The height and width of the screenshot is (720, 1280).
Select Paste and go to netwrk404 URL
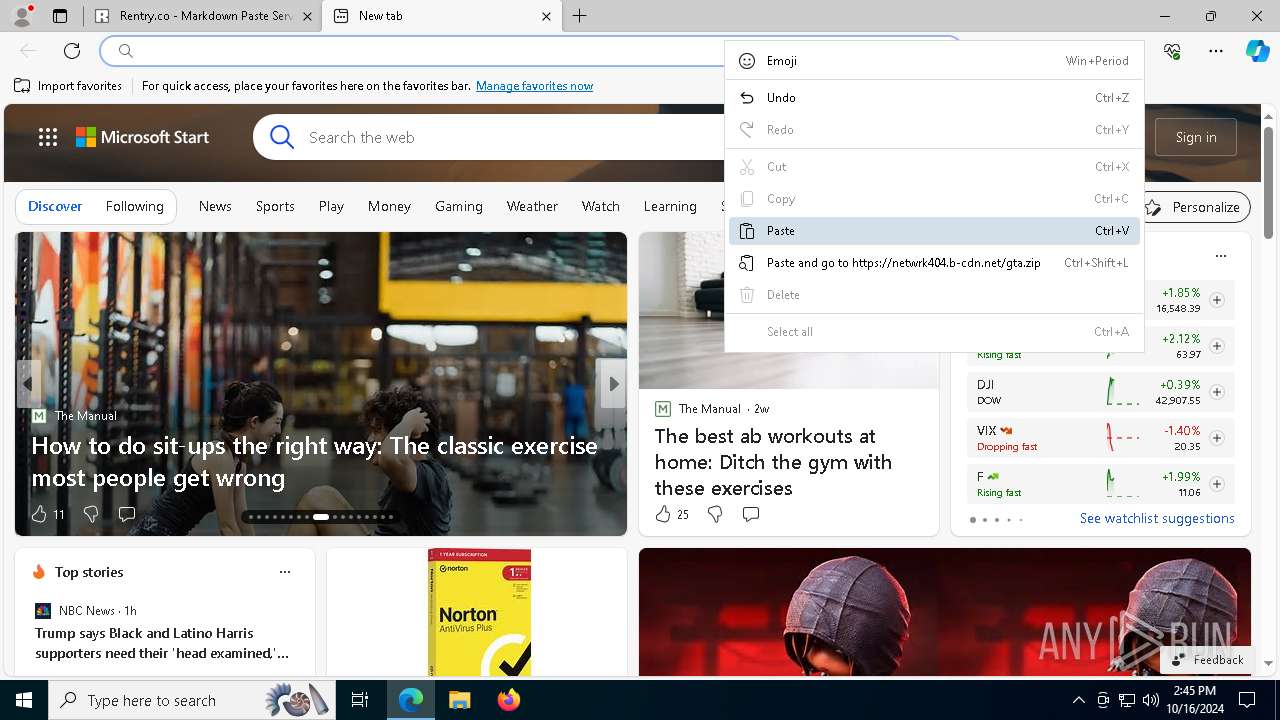[x=934, y=263]
